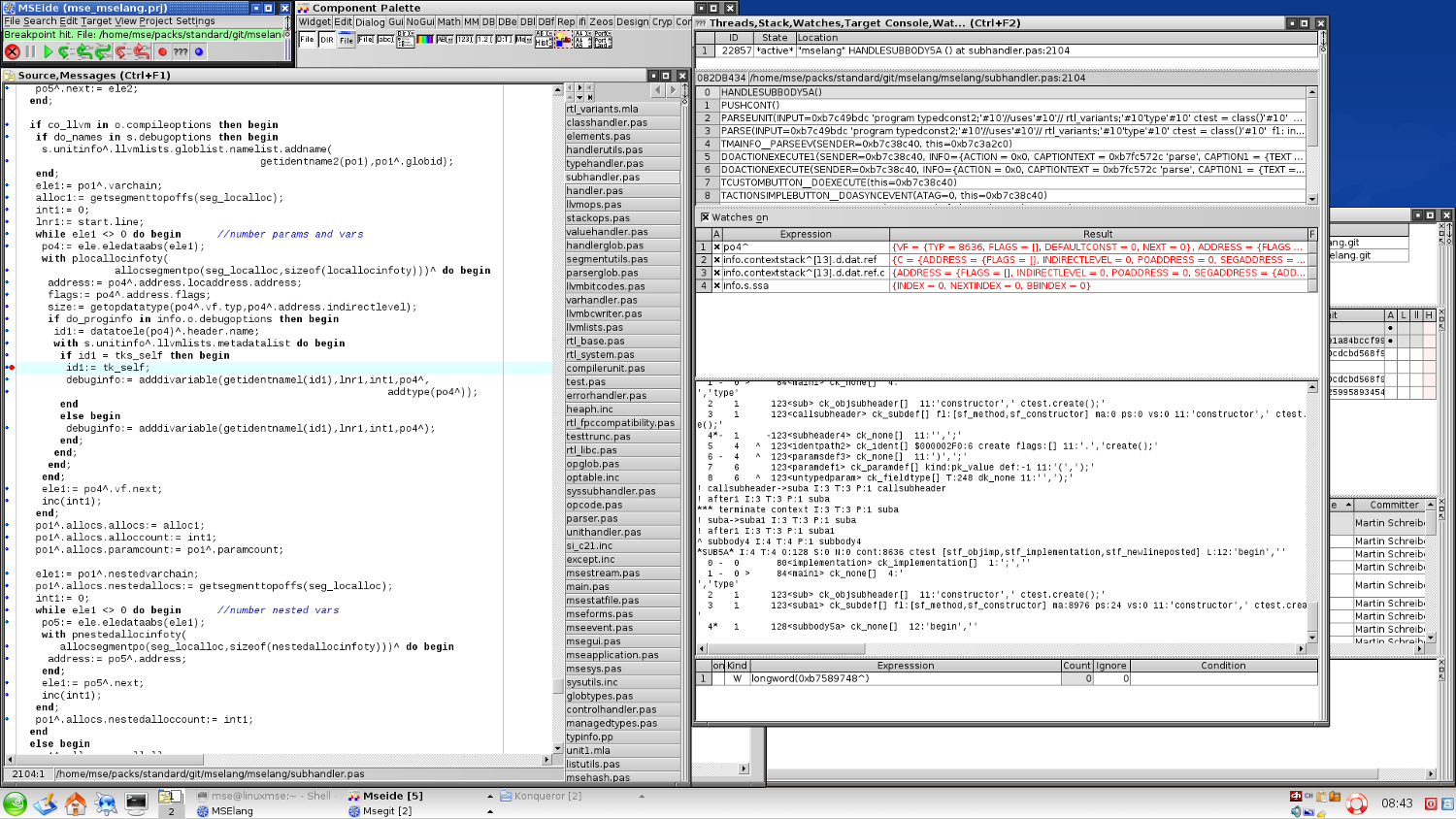This screenshot has height=819, width=1456.
Task: Toggle the 'Watches on' checkbox
Action: coord(706,217)
